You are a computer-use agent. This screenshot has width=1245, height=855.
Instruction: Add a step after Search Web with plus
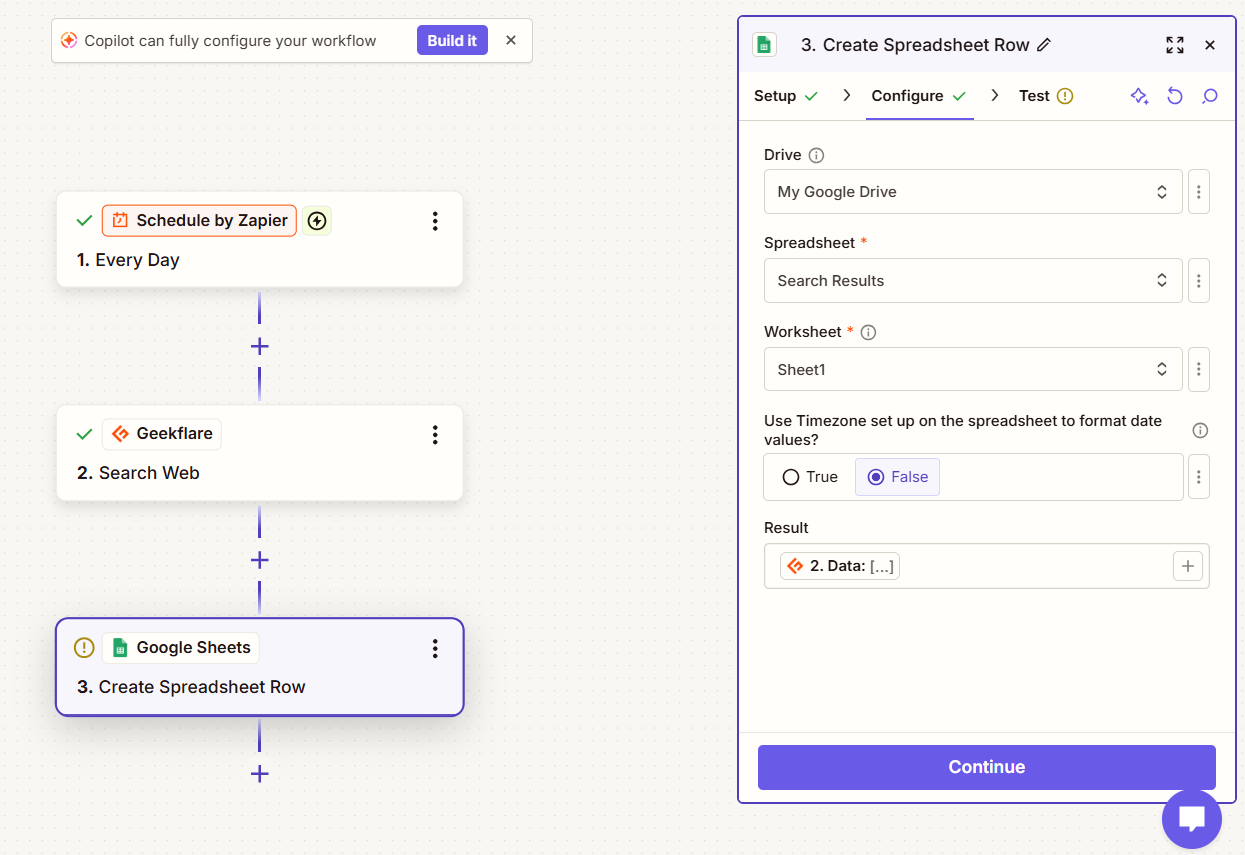tap(260, 559)
